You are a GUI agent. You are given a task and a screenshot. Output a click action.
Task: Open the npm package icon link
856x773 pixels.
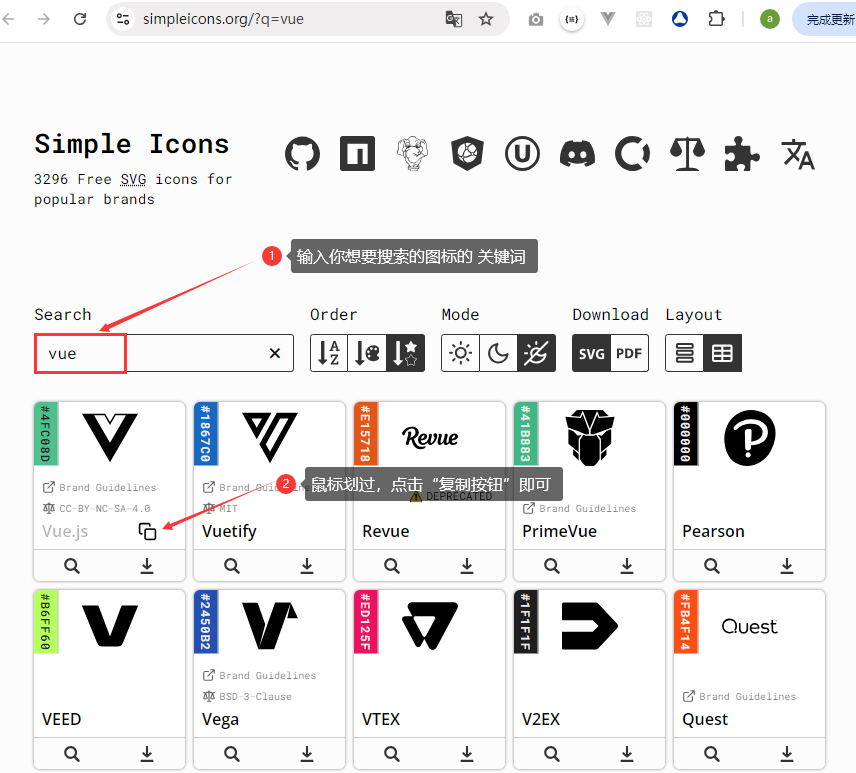357,153
